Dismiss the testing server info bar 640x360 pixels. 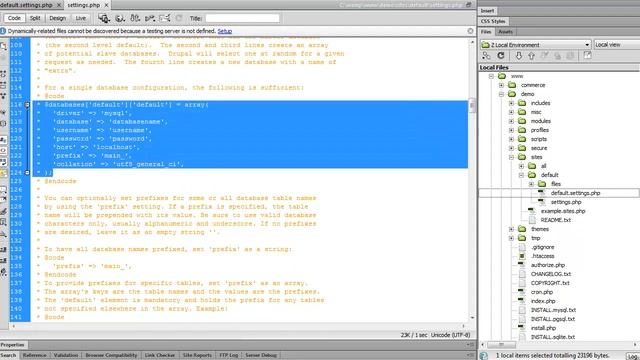[470, 31]
